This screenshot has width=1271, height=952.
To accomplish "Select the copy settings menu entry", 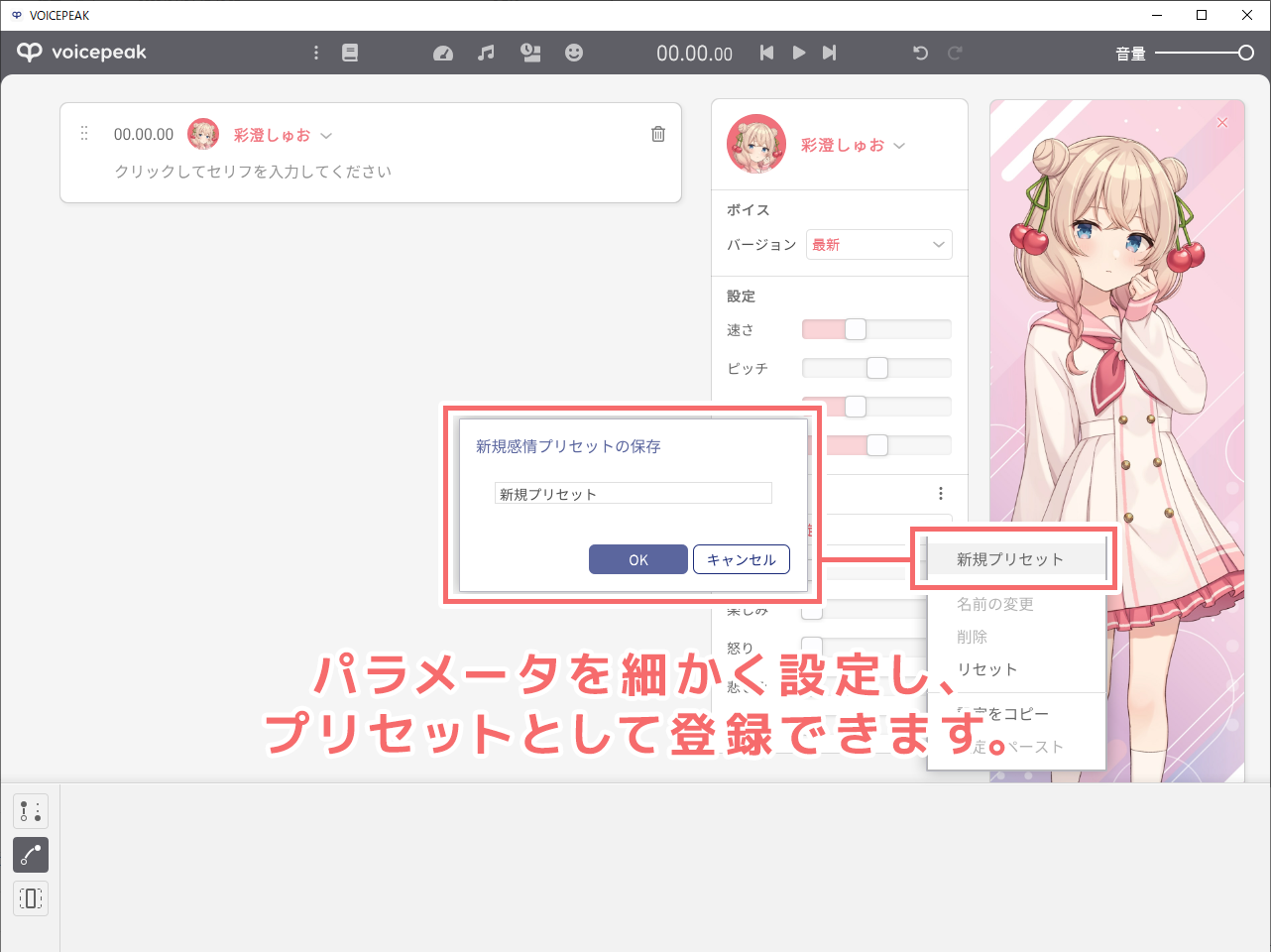I will pos(1016,714).
